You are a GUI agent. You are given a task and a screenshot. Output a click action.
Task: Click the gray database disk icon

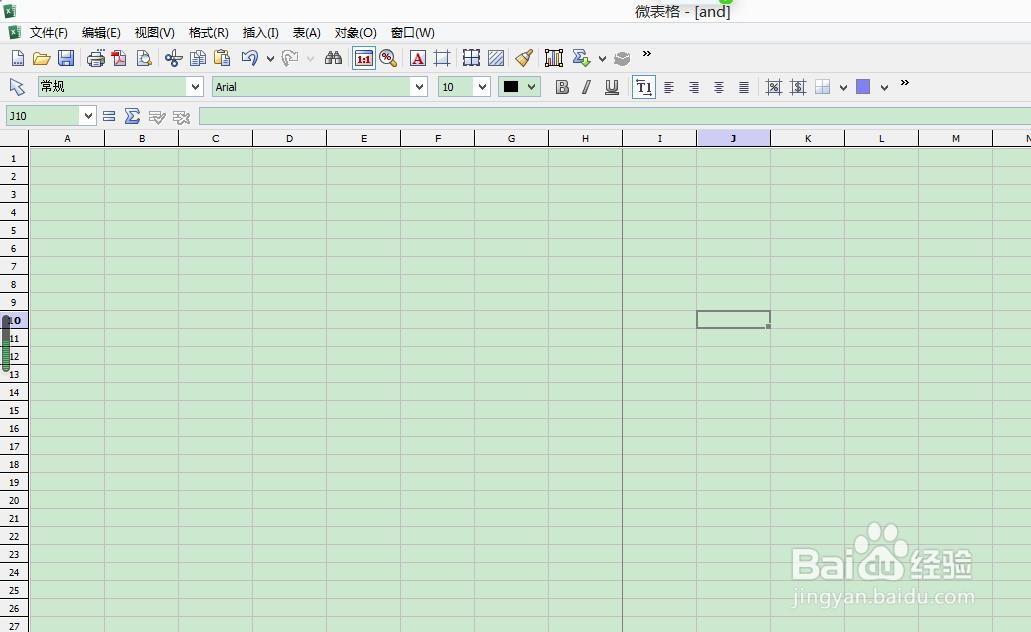click(622, 59)
